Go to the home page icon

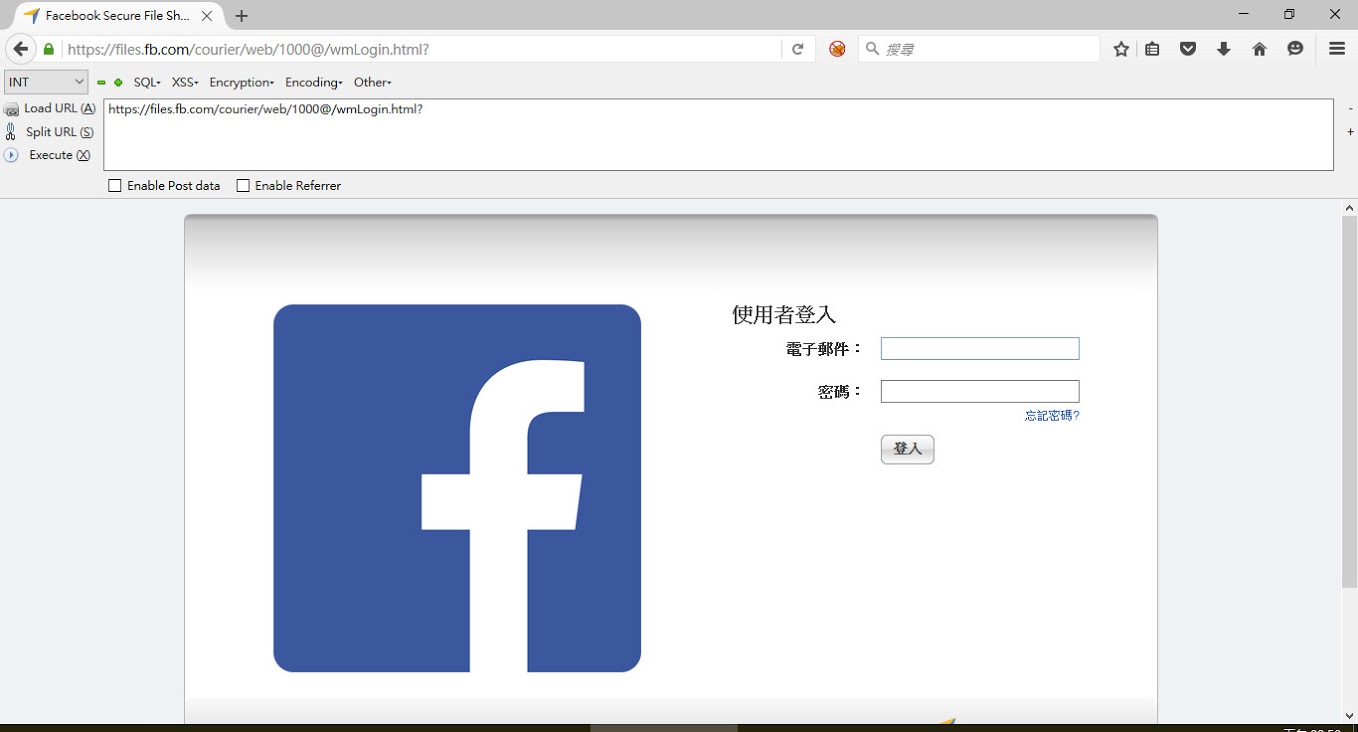tap(1260, 49)
